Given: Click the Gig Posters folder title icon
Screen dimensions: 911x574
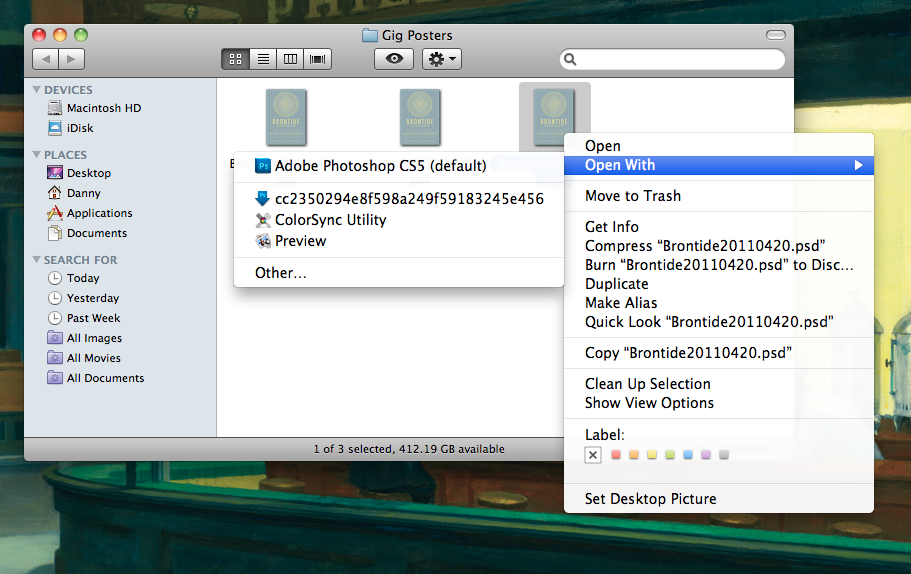Looking at the screenshot, I should [370, 35].
